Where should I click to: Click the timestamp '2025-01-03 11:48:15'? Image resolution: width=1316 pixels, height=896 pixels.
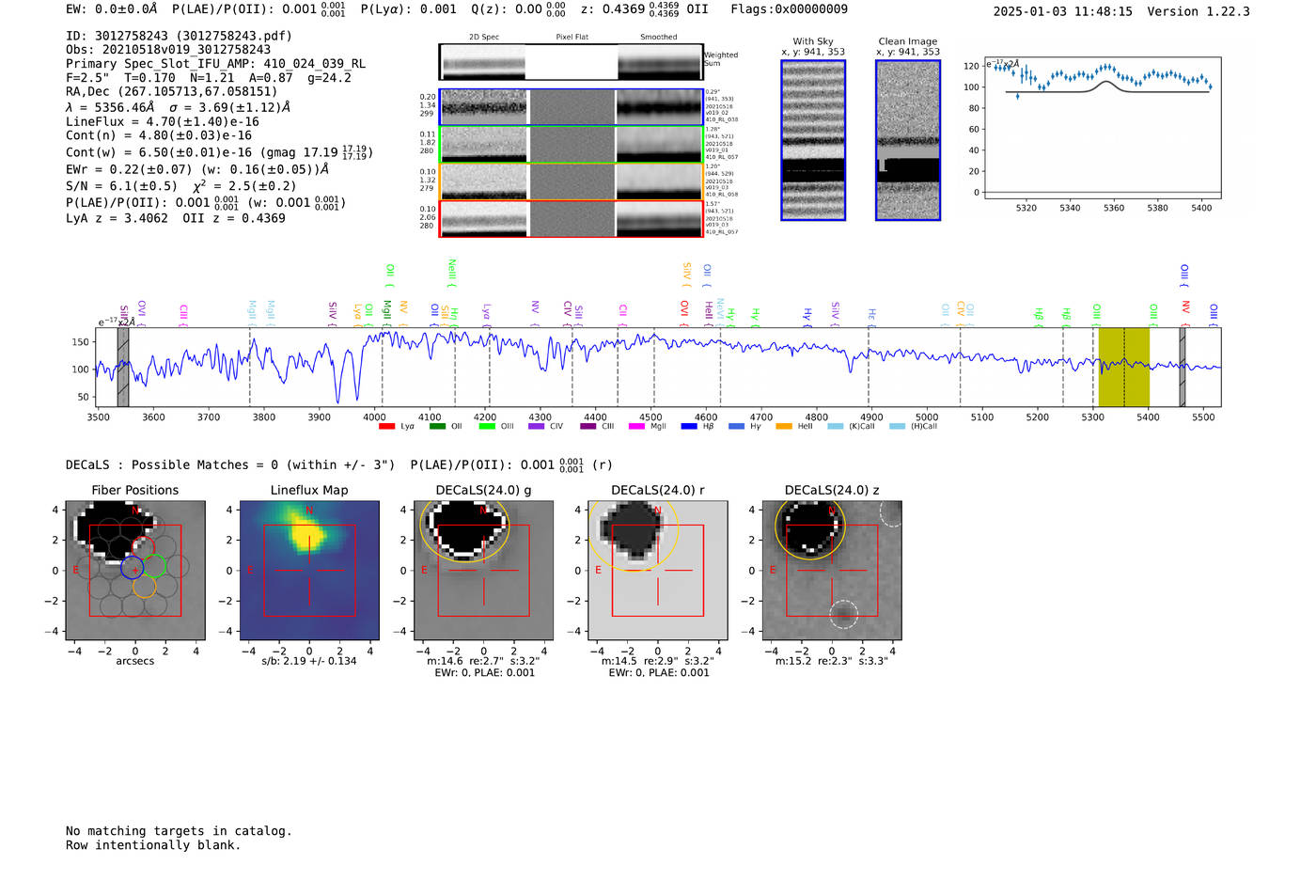coord(1063,11)
